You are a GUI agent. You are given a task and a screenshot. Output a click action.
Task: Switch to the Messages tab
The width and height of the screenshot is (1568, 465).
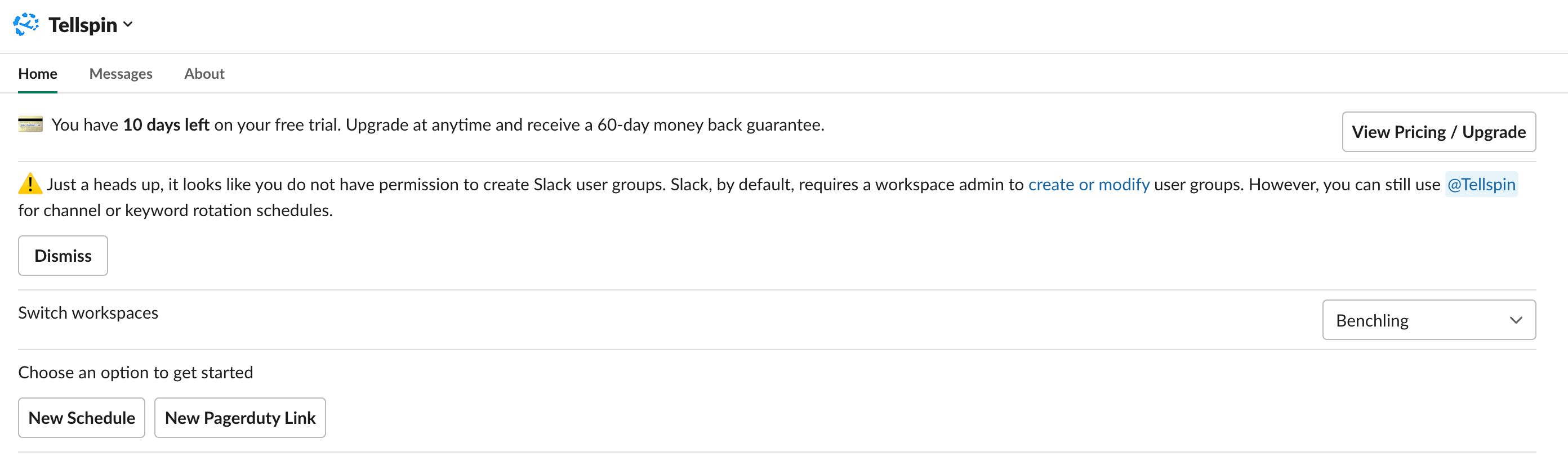click(121, 73)
